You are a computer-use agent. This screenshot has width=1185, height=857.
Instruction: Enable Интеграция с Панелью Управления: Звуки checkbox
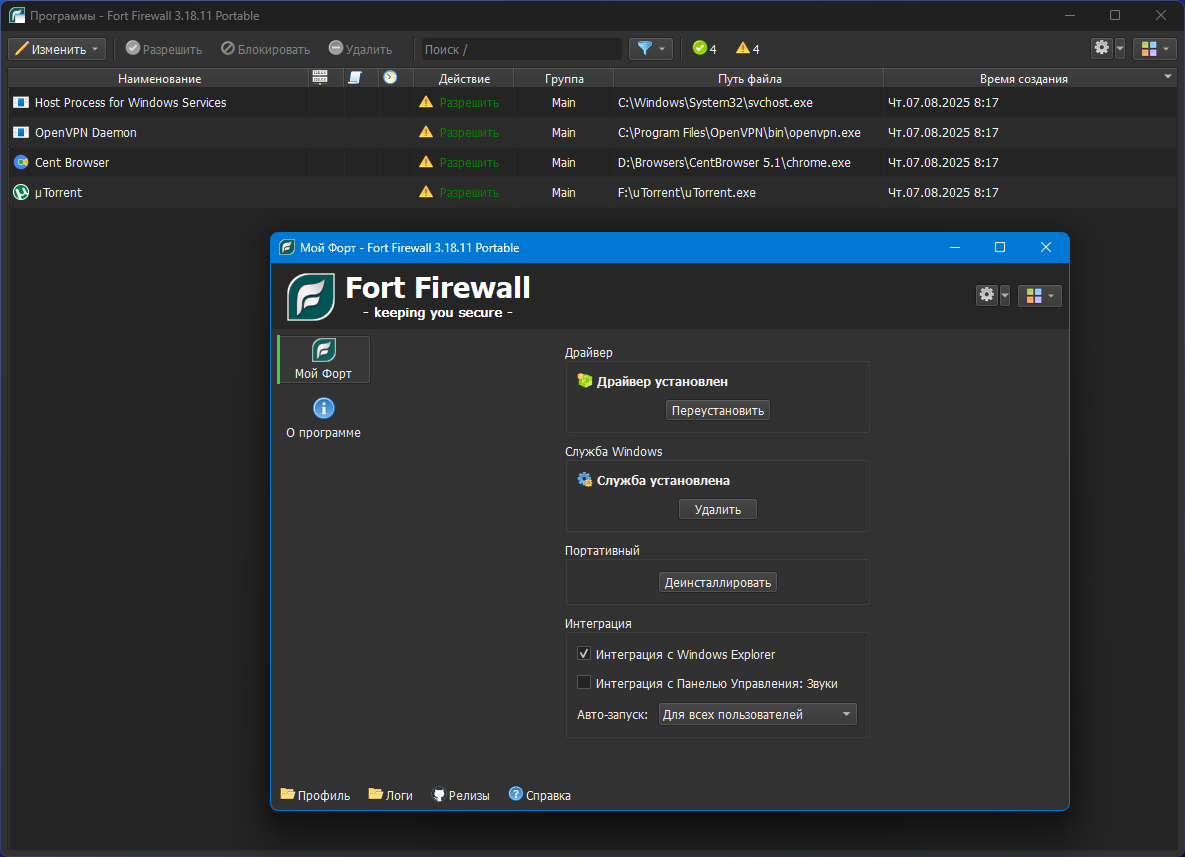584,683
